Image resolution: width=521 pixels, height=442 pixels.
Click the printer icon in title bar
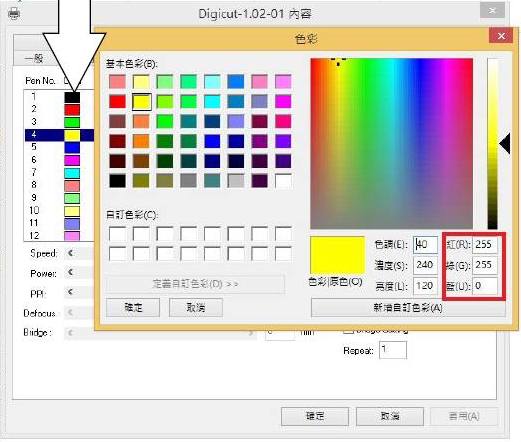(x=14, y=13)
